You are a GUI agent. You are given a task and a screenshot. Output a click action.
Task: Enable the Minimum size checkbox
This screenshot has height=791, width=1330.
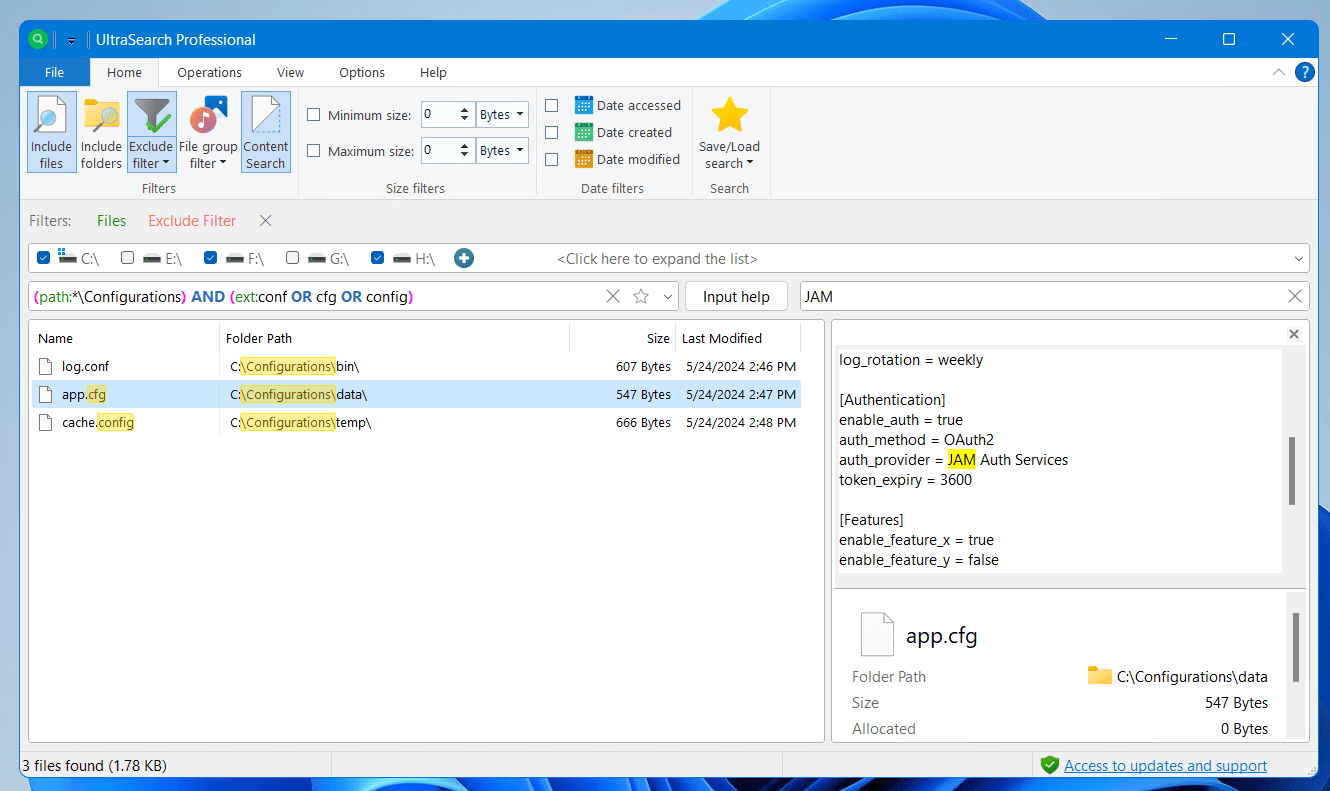point(314,115)
